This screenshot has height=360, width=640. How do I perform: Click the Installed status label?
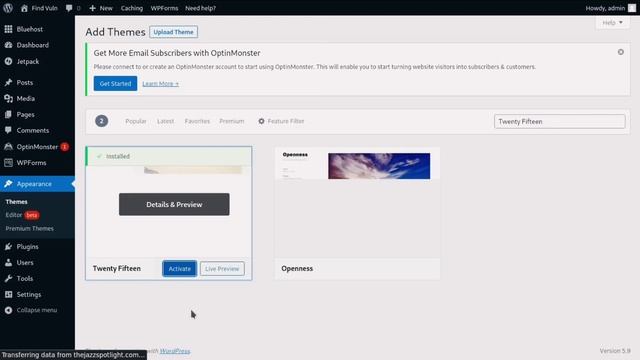pos(118,156)
